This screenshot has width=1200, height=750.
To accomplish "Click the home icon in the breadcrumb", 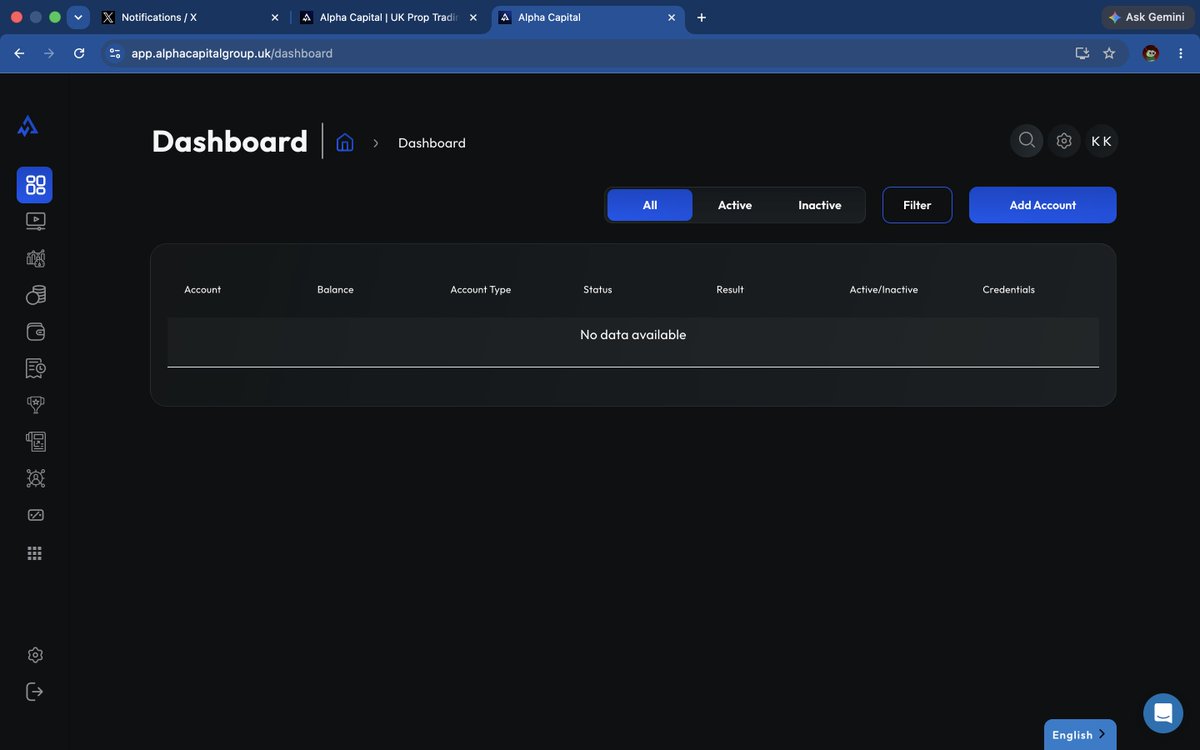I will pos(345,142).
